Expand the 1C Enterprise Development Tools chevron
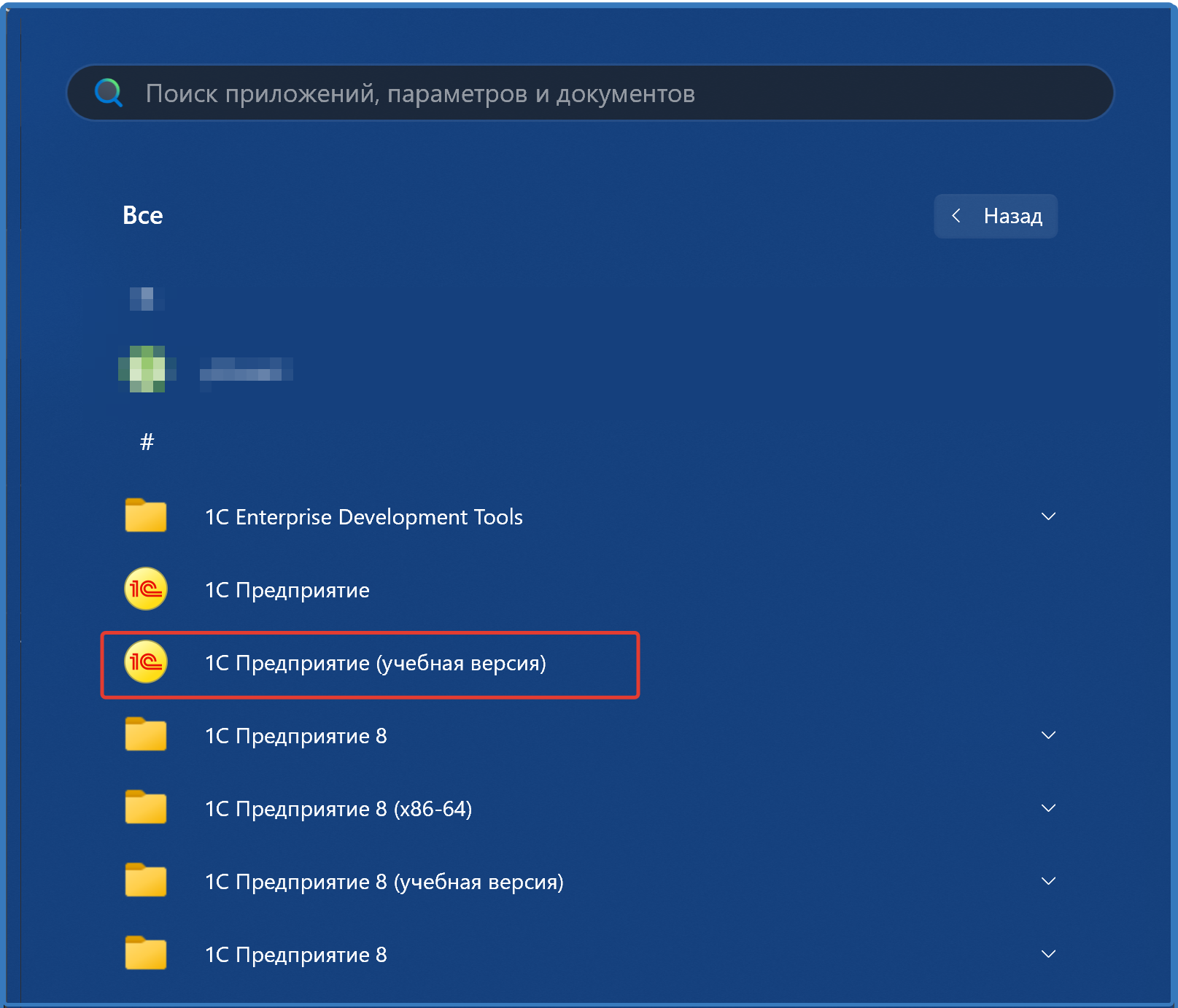1178x1008 pixels. pyautogui.click(x=1048, y=516)
